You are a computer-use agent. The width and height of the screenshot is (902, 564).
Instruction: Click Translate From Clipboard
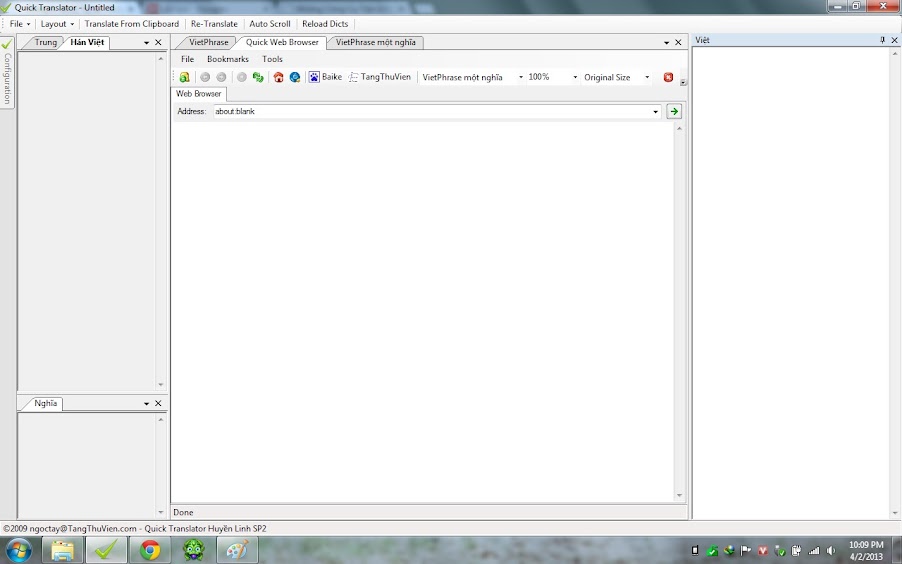tap(132, 24)
